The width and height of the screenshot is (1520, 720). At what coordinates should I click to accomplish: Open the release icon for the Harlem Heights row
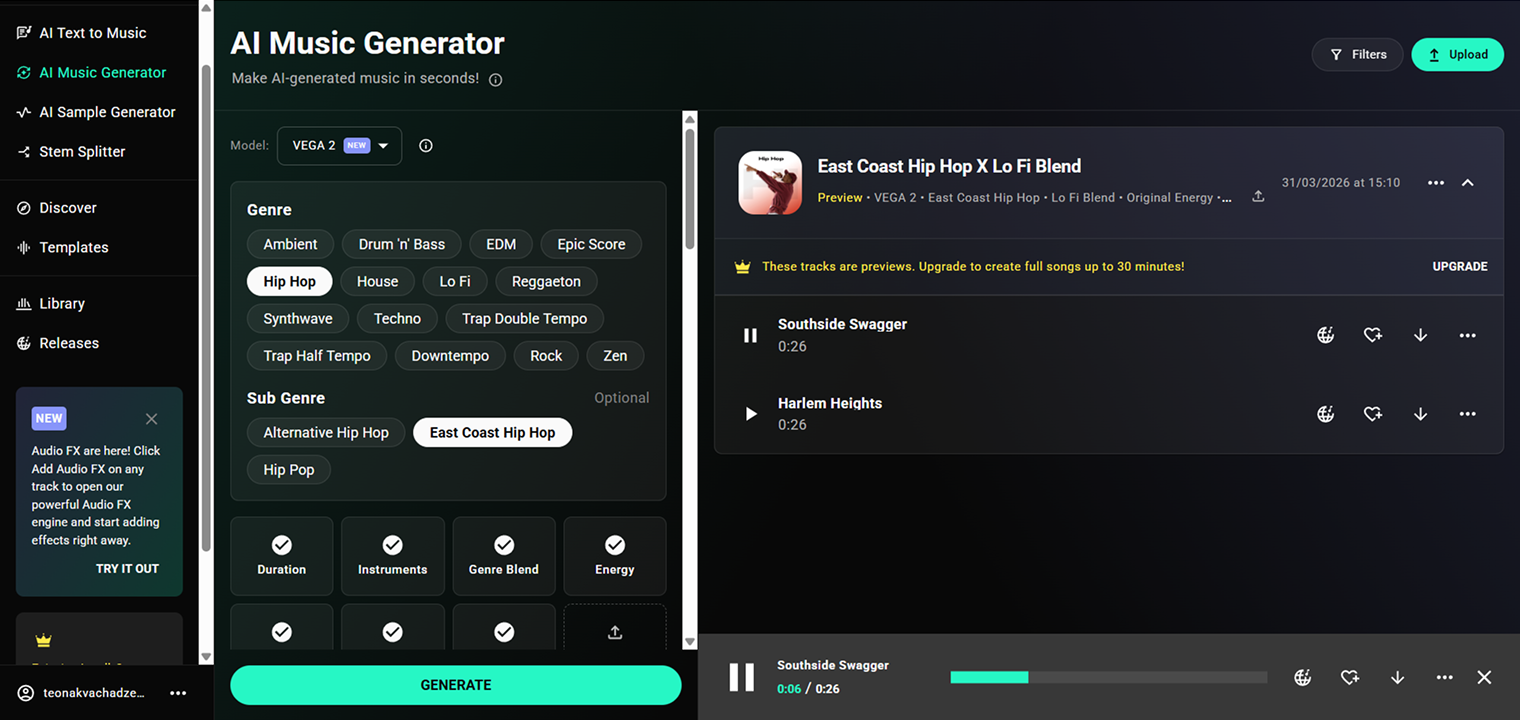tap(1326, 414)
